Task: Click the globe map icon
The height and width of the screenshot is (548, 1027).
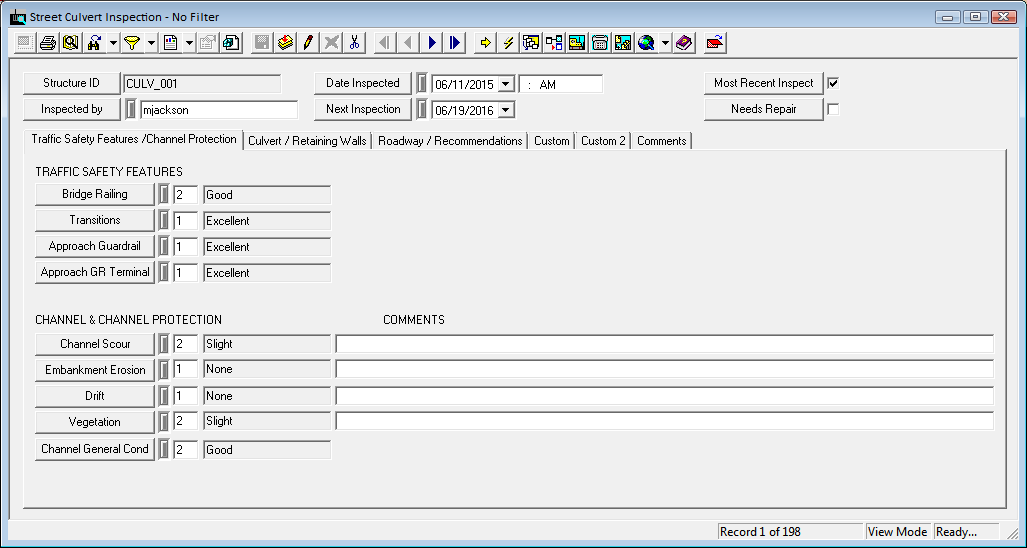Action: click(646, 43)
